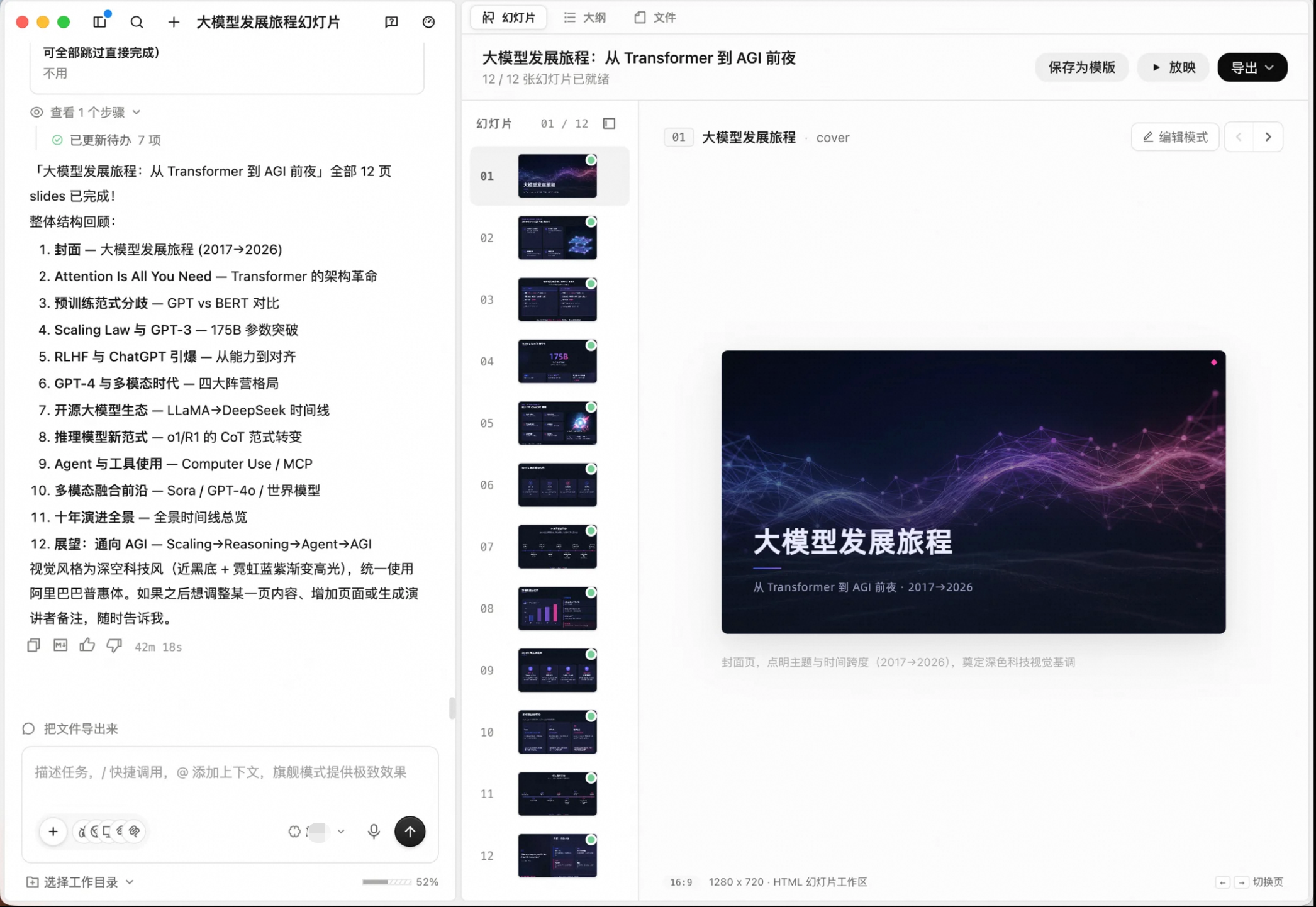Click 保存为模版 button

(1081, 67)
